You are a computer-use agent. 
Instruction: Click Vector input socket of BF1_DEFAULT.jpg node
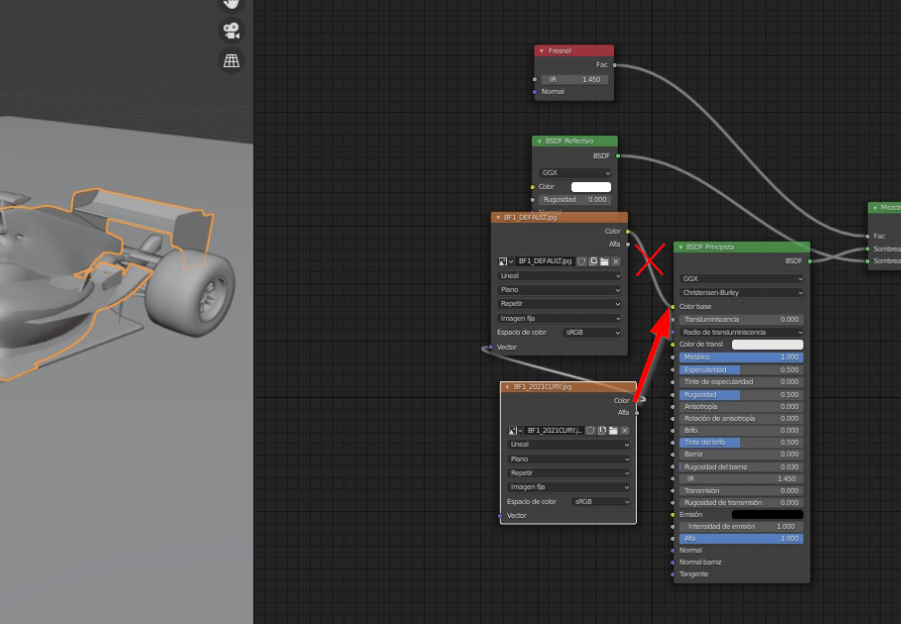491,347
